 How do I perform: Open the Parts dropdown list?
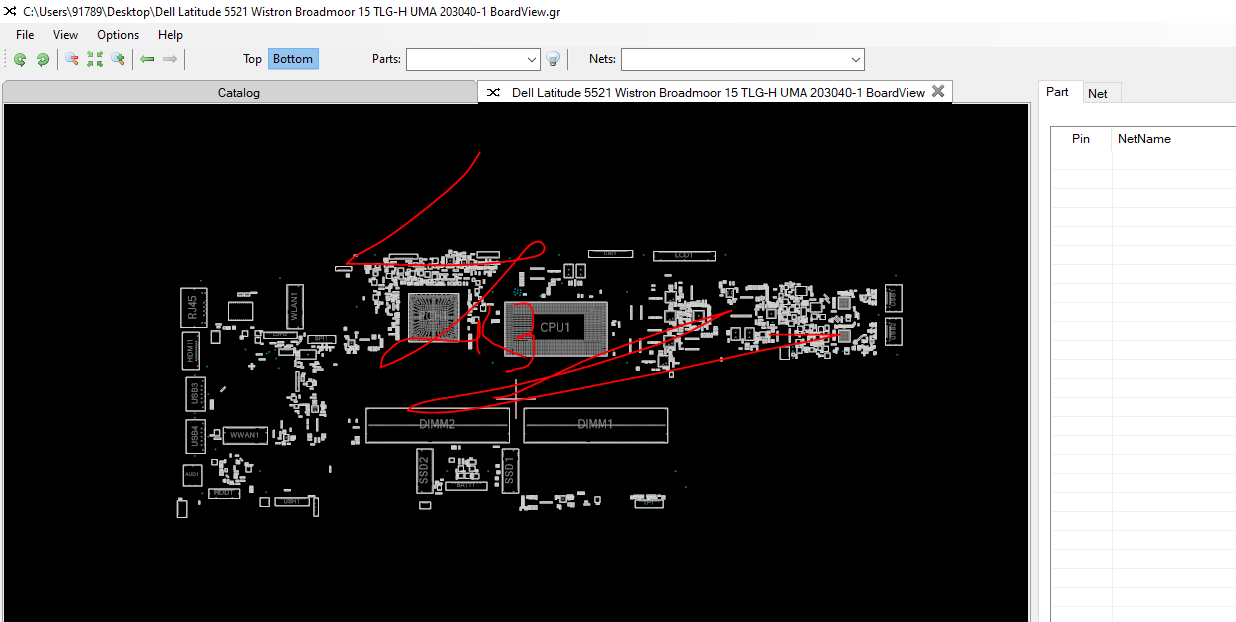(x=532, y=60)
